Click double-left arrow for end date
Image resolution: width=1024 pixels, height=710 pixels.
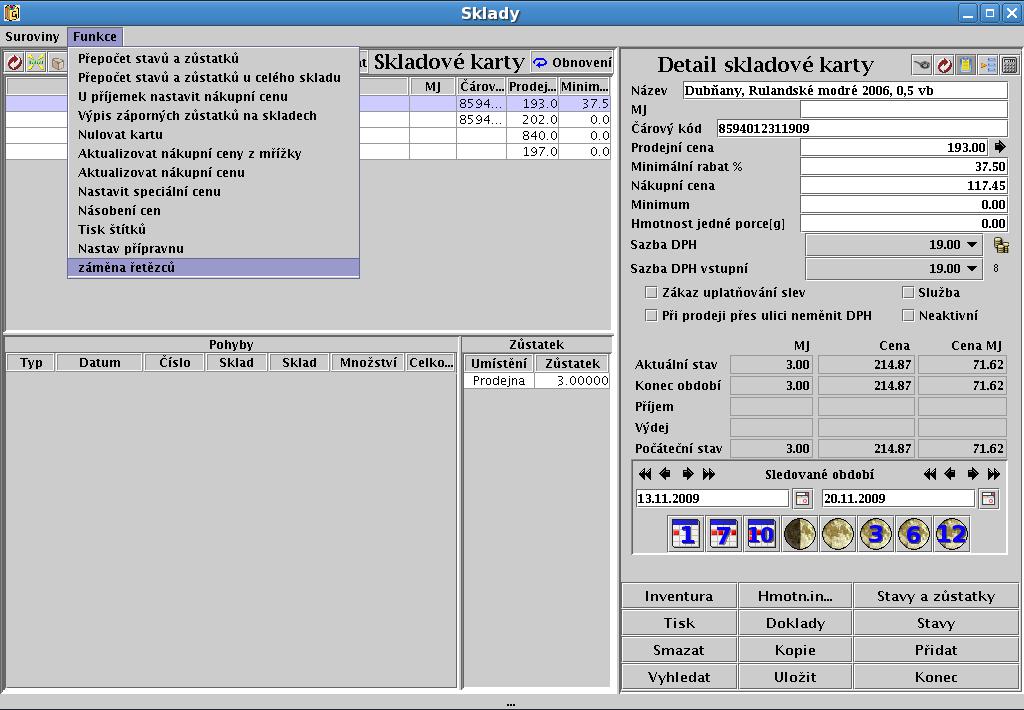(x=930, y=474)
